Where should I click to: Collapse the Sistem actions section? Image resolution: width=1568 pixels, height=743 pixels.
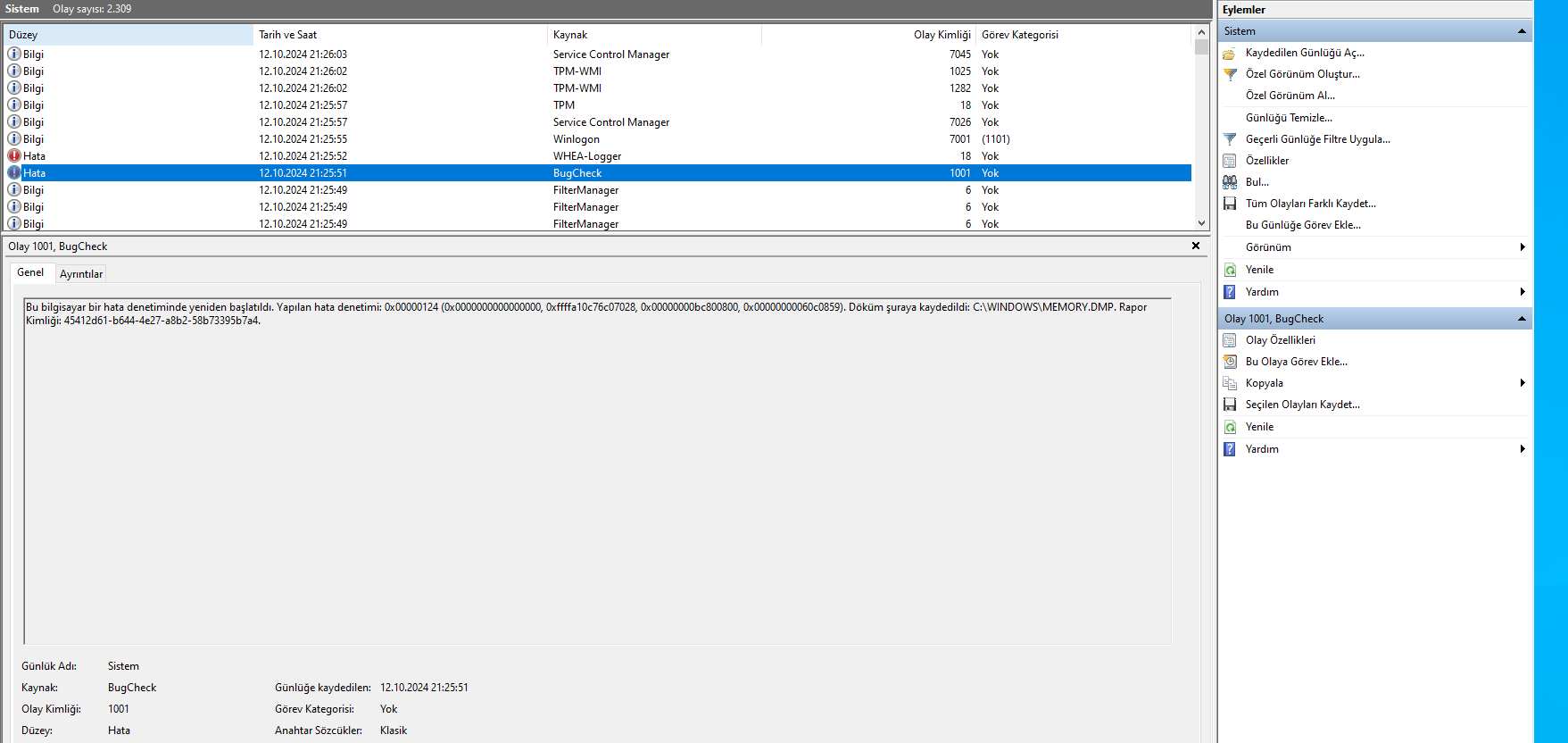click(1522, 31)
